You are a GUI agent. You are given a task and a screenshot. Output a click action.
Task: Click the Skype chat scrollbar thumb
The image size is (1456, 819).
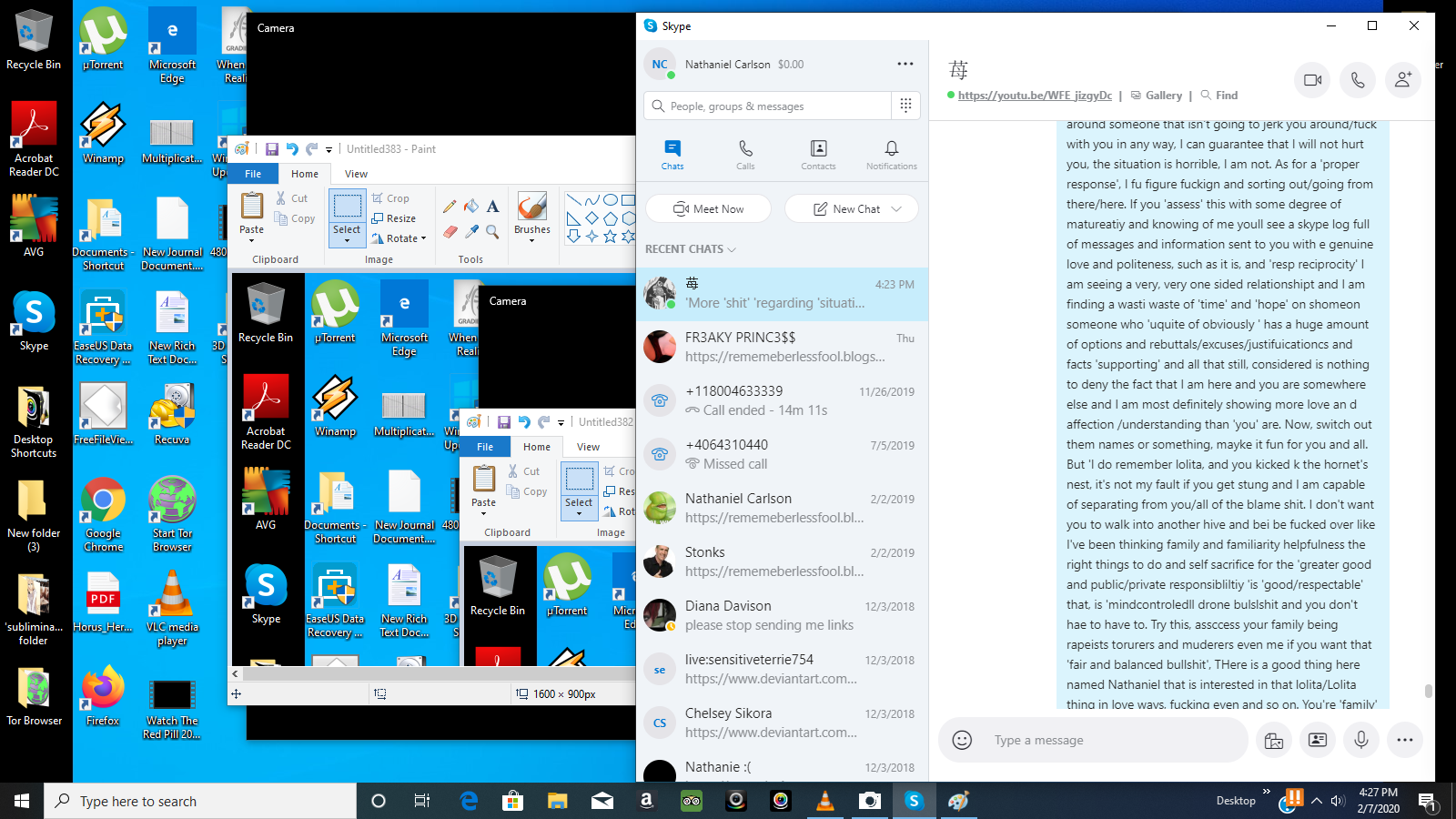tap(1428, 691)
